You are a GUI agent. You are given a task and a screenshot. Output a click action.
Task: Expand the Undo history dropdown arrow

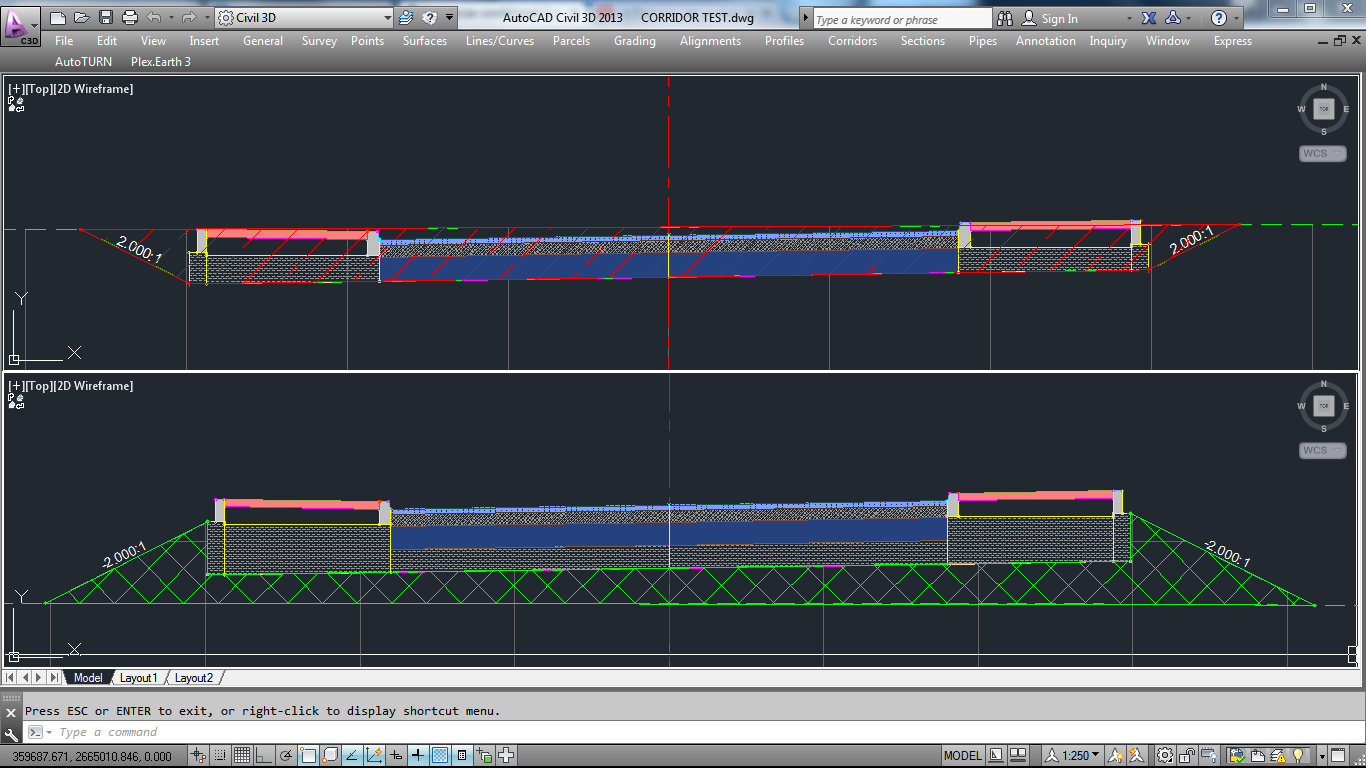click(170, 18)
